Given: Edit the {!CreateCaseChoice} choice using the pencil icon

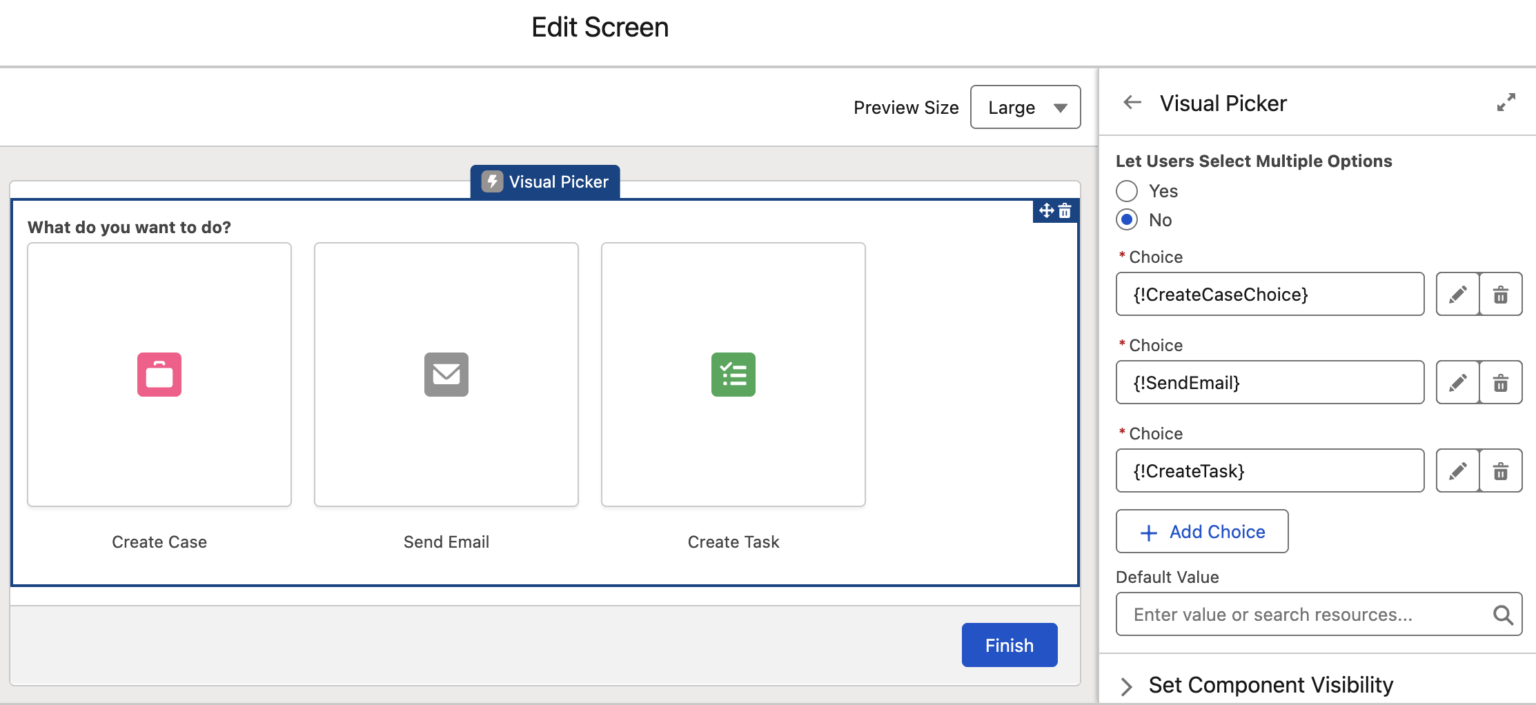Looking at the screenshot, I should click(1457, 294).
